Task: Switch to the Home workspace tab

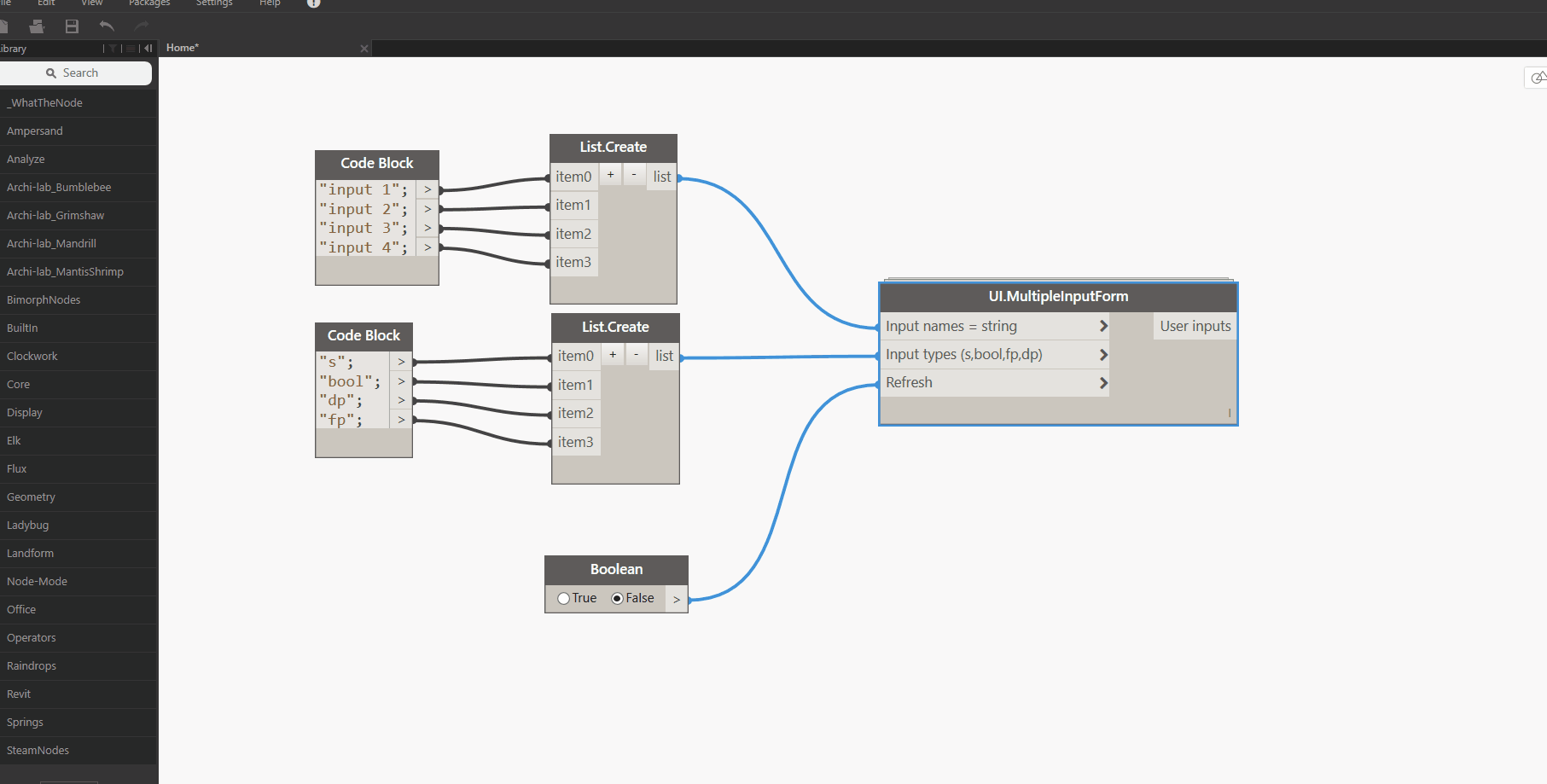Action: pos(183,48)
